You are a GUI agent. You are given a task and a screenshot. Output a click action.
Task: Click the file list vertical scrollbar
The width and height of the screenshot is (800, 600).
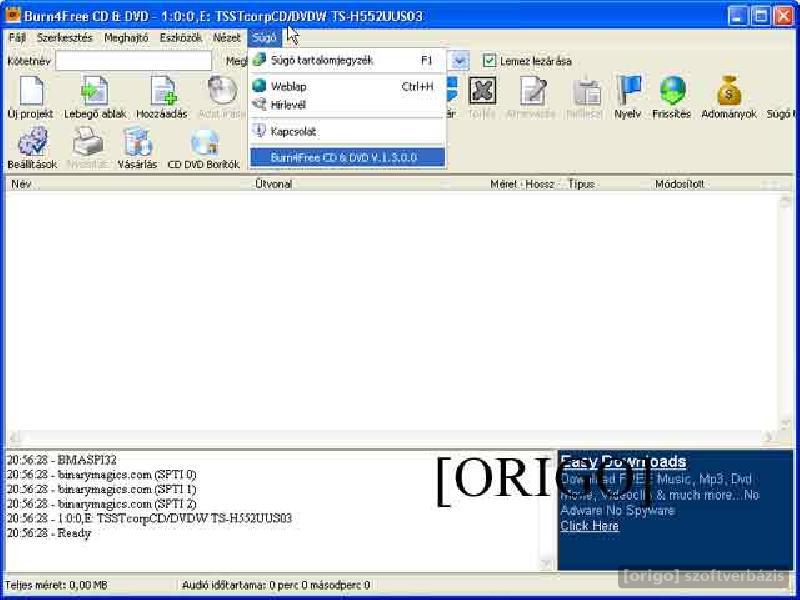[x=785, y=312]
